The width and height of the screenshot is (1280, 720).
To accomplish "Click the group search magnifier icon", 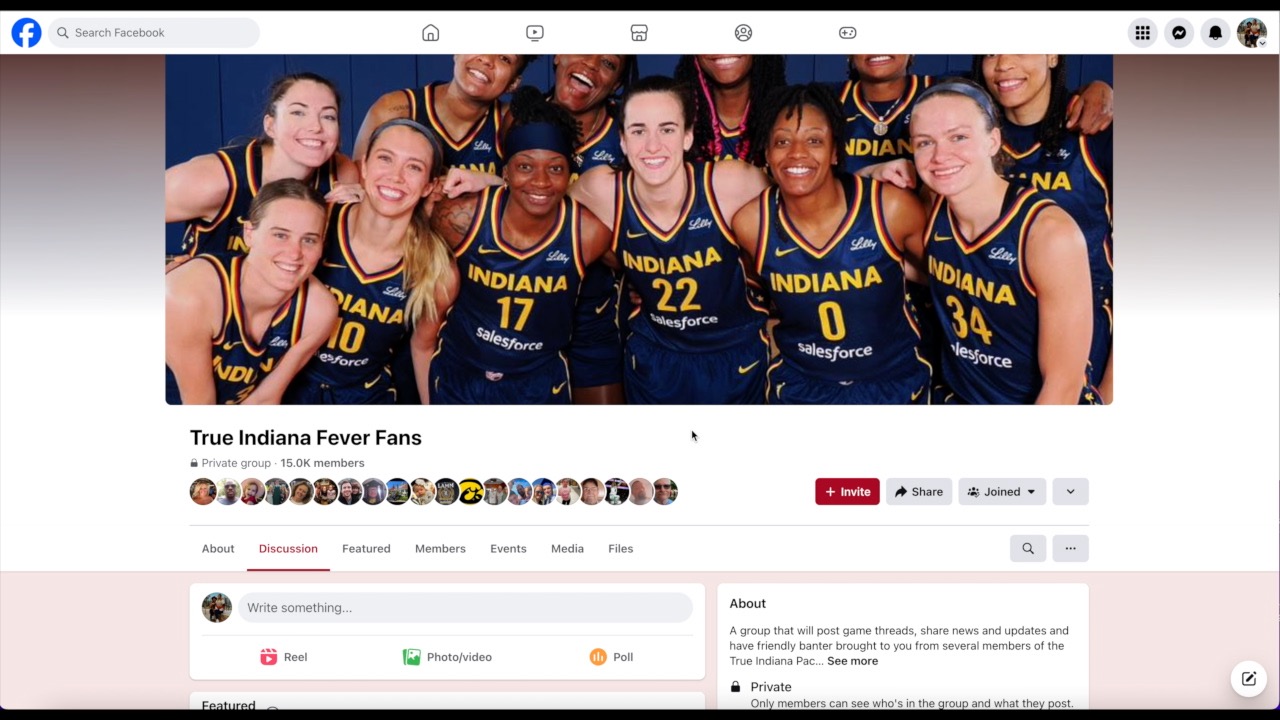I will coord(1028,548).
